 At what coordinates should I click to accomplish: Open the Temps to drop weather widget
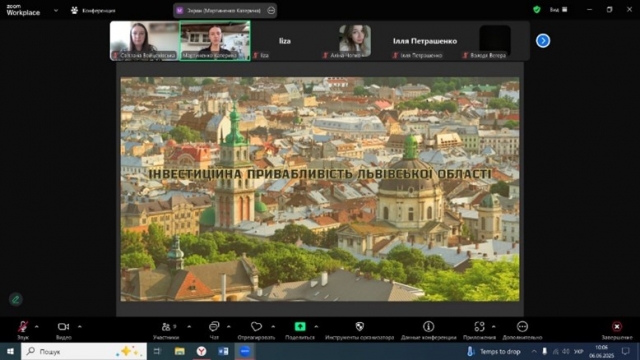click(494, 351)
